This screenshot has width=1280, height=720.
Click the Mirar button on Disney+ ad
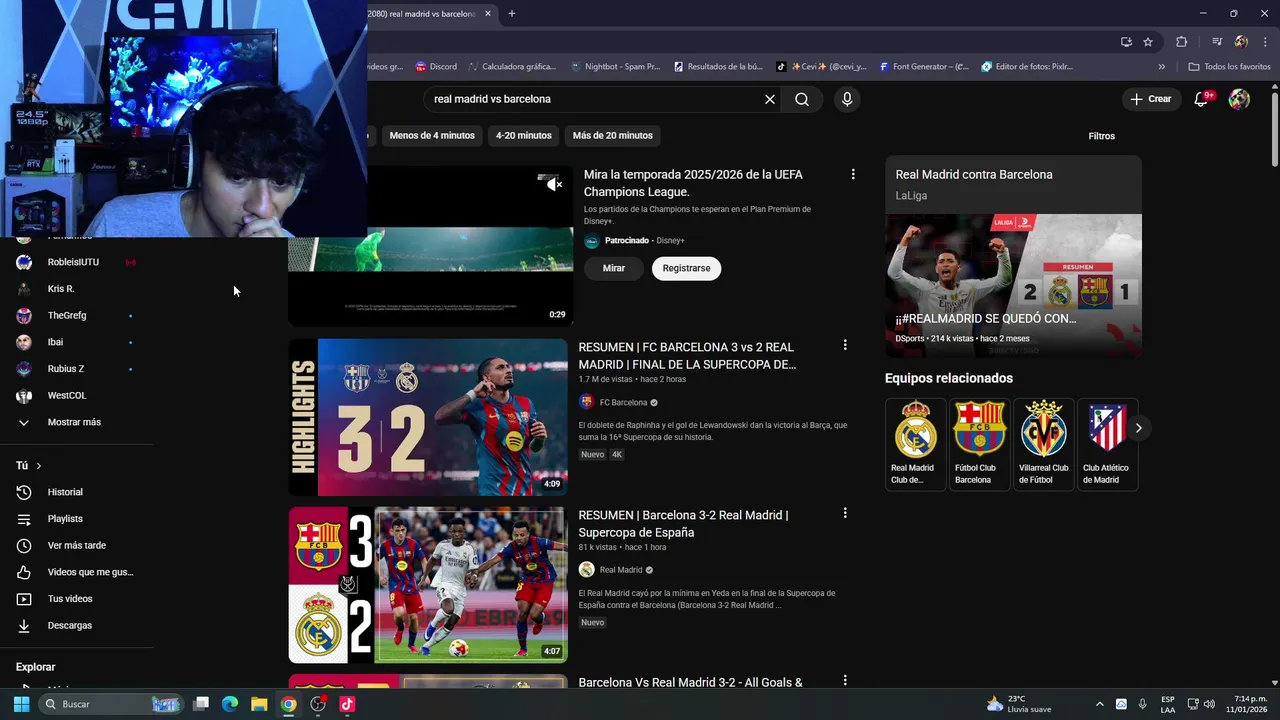614,268
